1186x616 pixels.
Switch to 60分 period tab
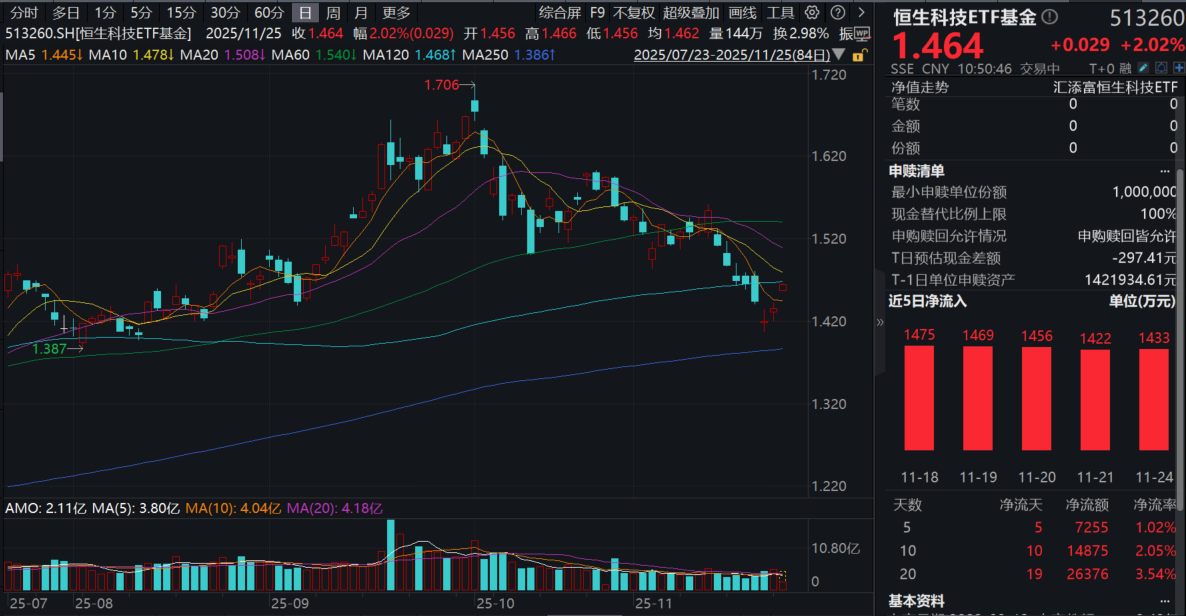click(x=269, y=13)
